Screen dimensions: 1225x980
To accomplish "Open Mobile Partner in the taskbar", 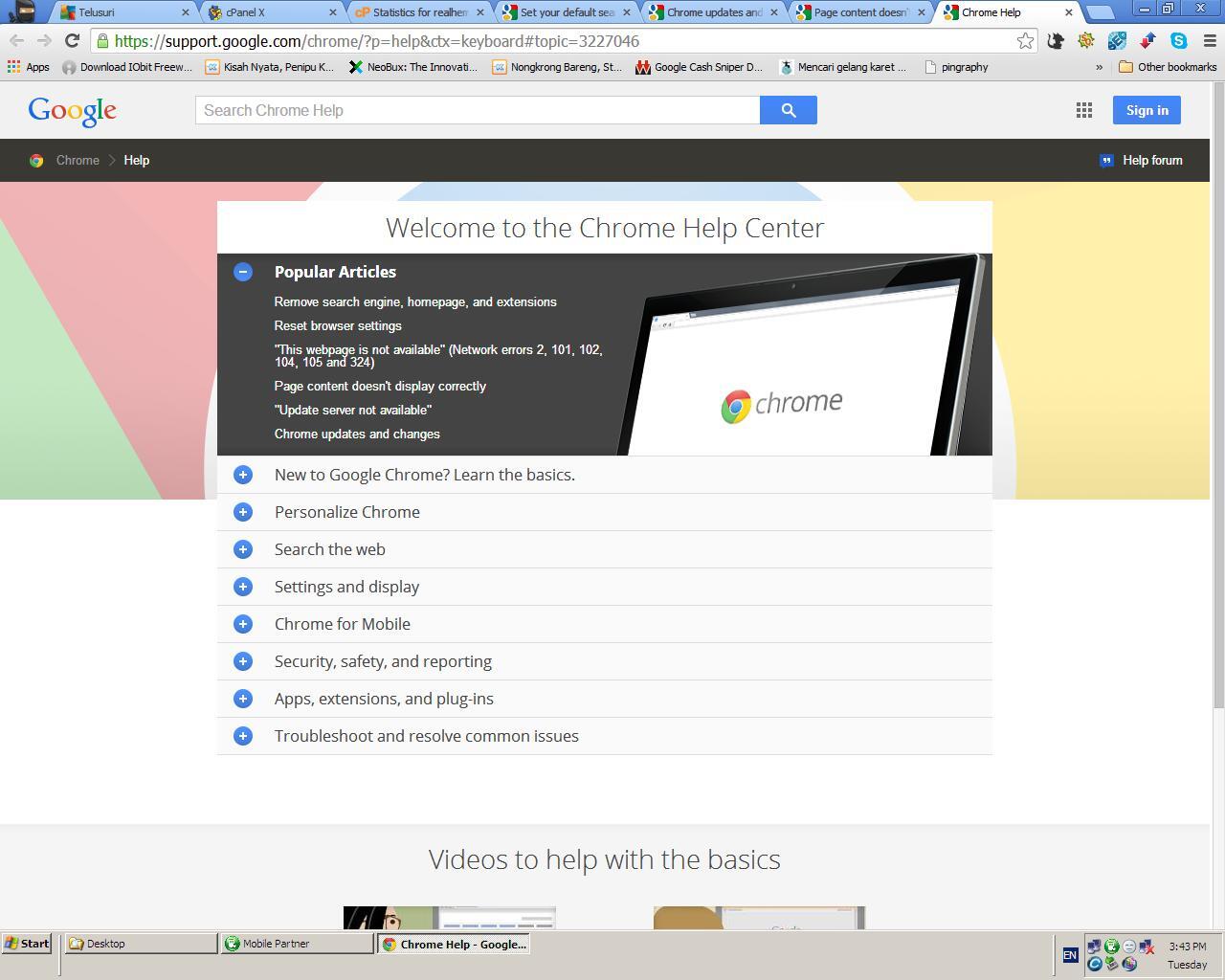I will [297, 944].
